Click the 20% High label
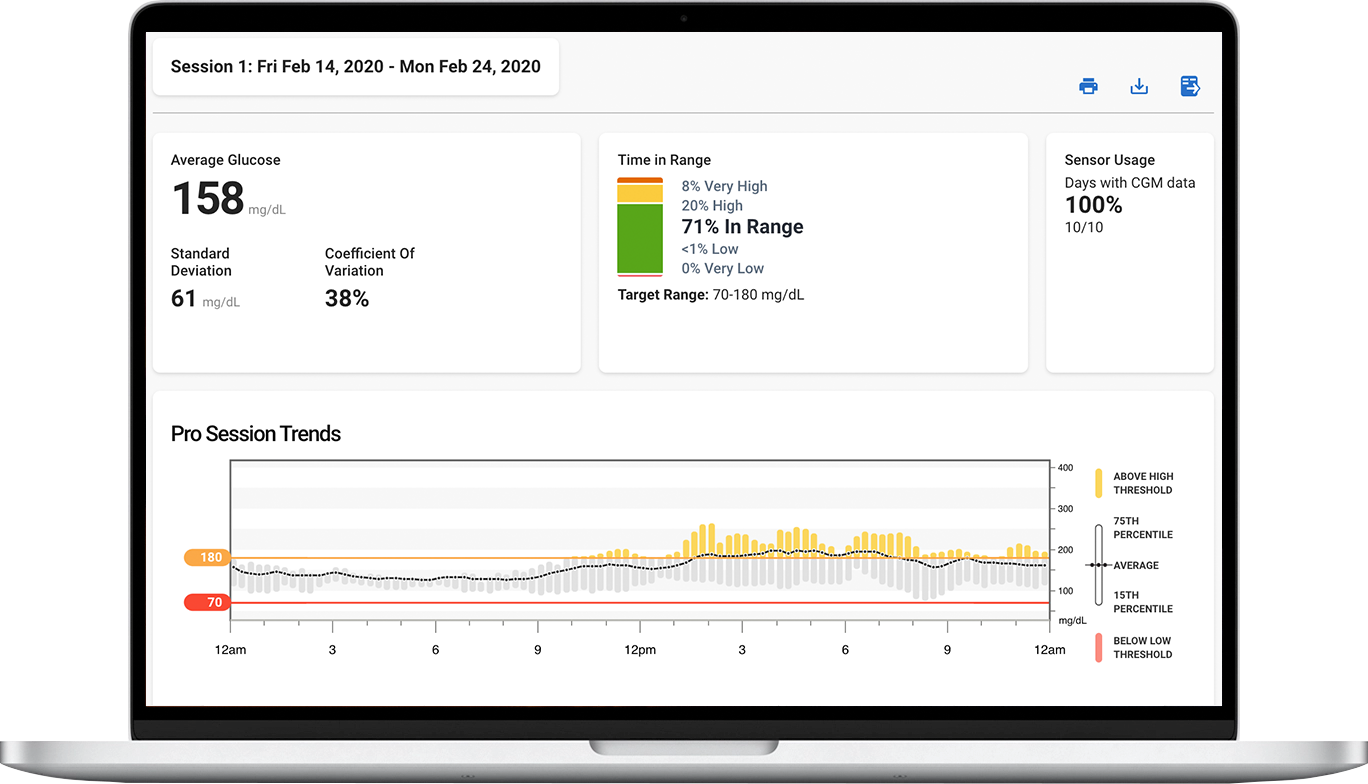 pyautogui.click(x=712, y=206)
